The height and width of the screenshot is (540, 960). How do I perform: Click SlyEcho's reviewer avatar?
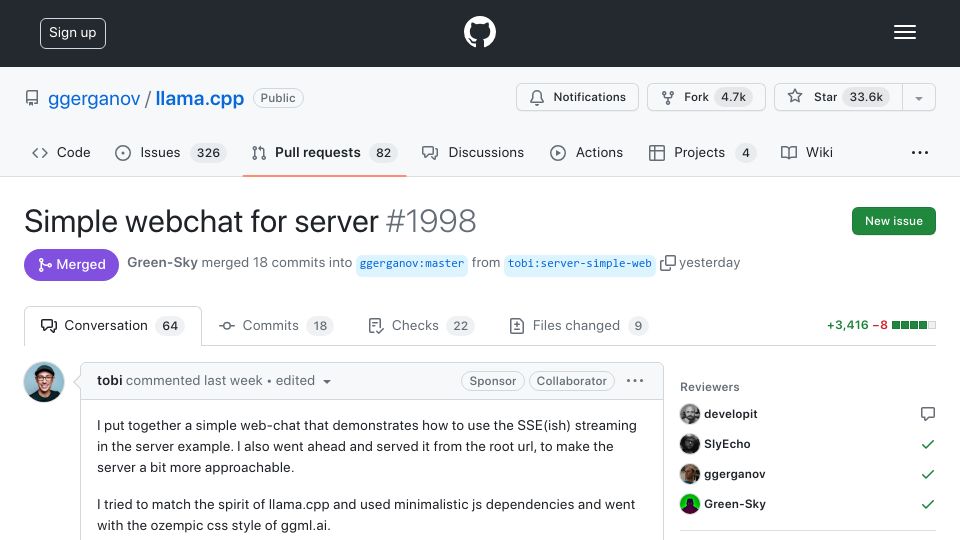690,444
